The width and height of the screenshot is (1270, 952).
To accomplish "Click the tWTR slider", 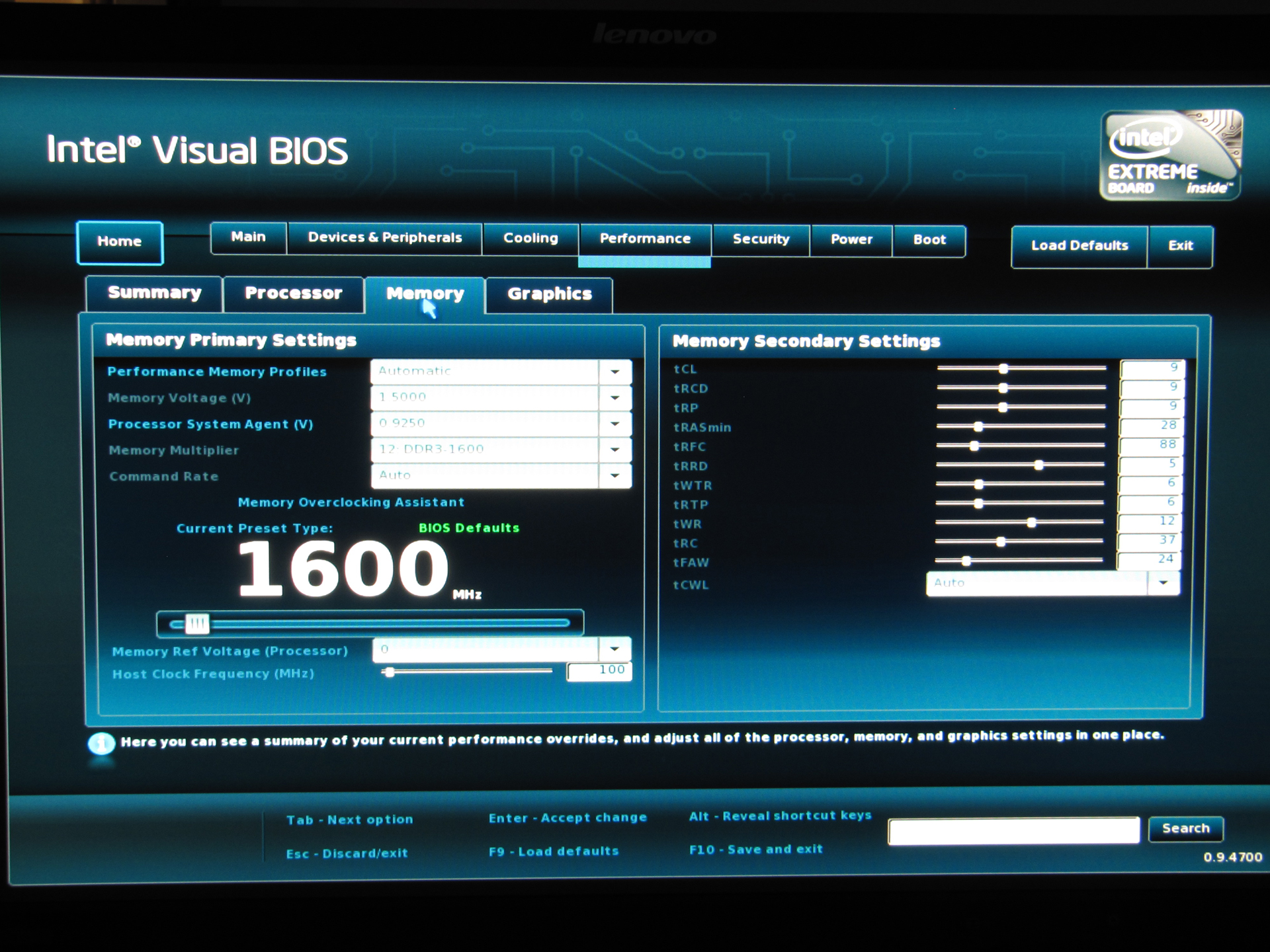I will coord(1020,484).
